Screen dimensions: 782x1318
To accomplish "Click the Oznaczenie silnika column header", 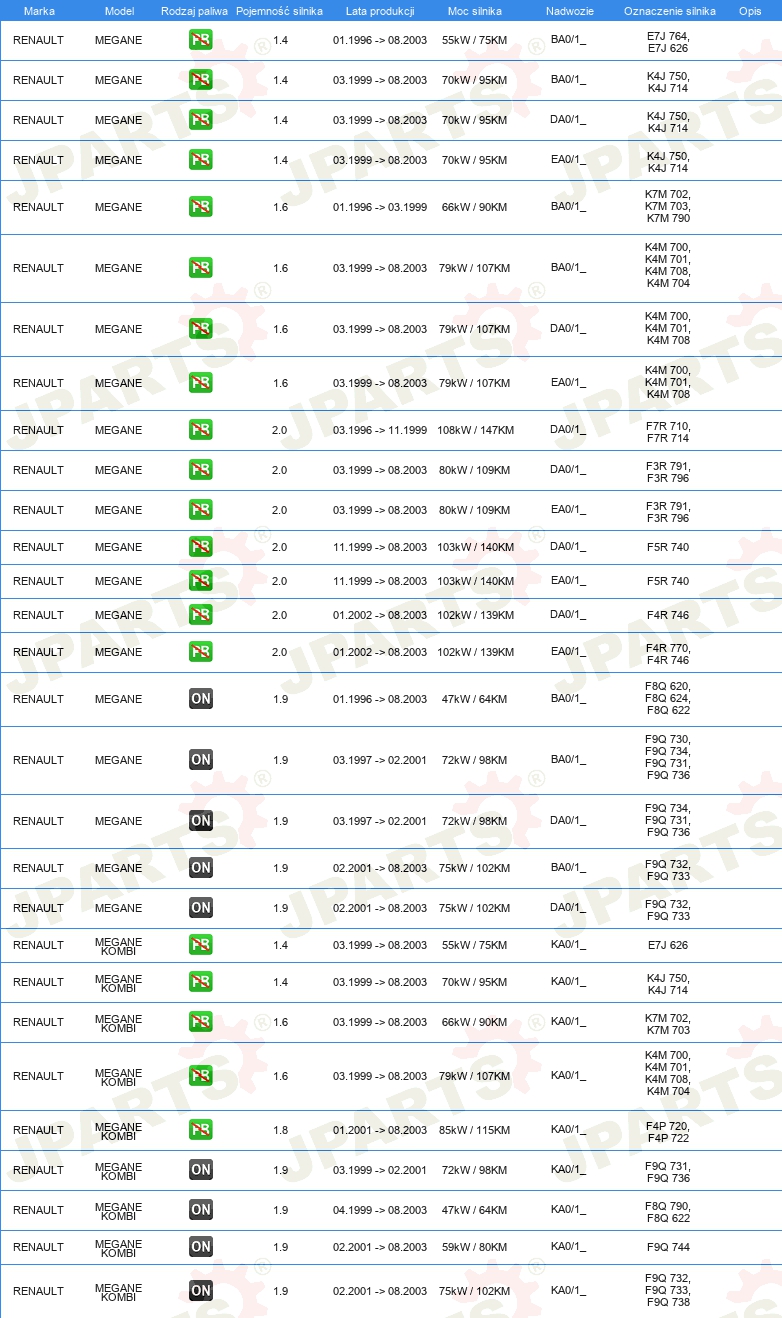I will click(669, 11).
